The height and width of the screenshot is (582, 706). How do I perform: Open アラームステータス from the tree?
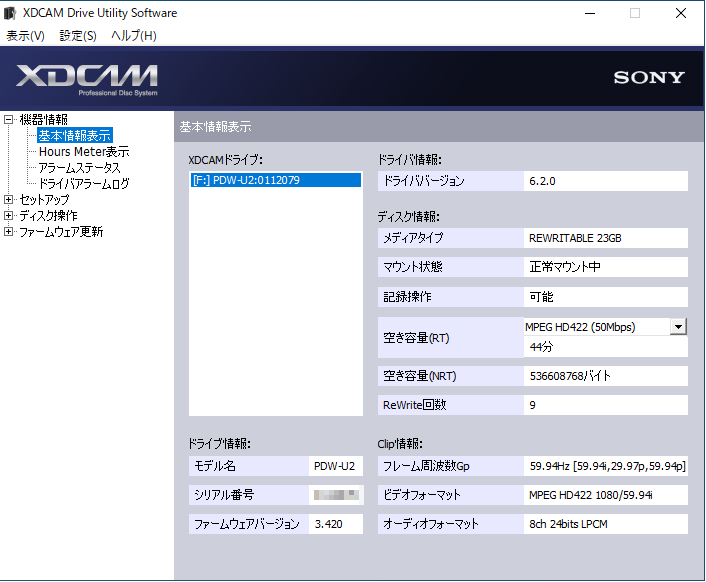79,168
